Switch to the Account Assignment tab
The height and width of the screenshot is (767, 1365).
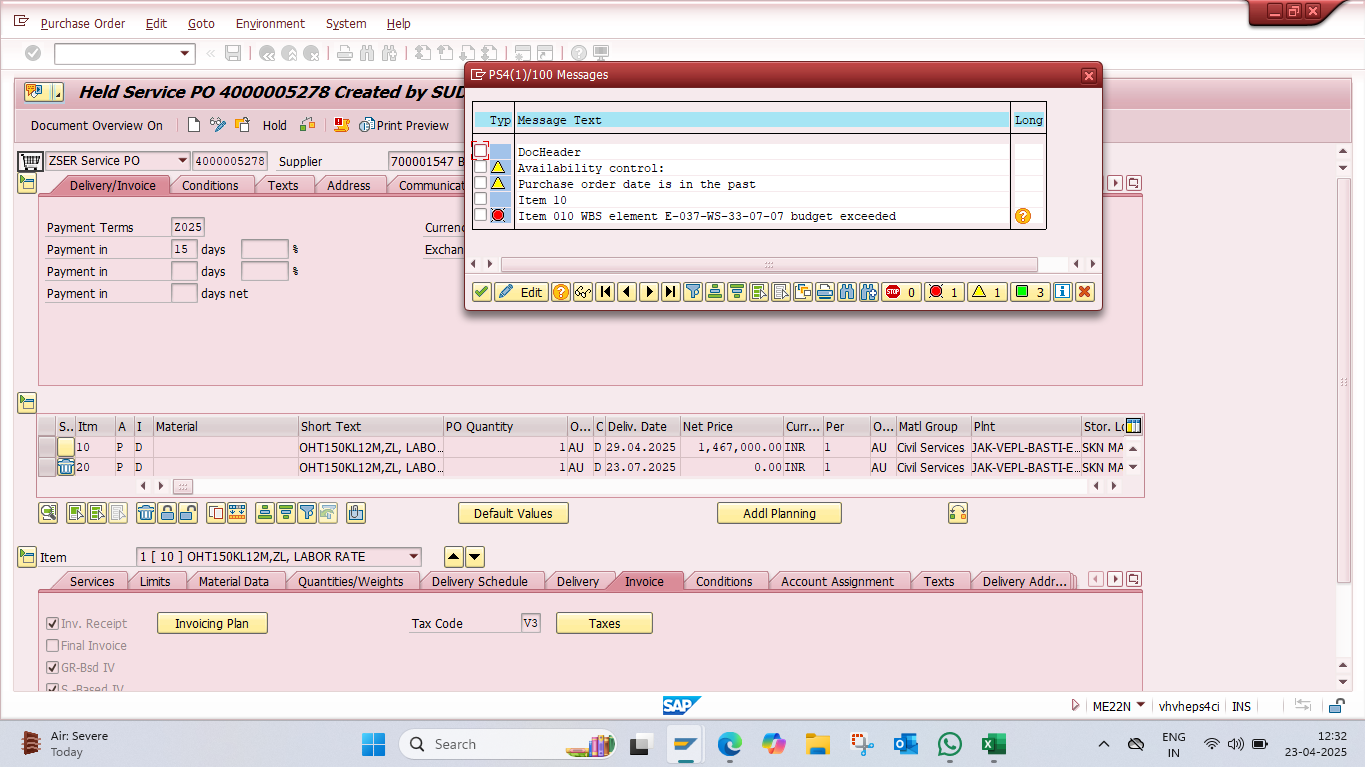coord(837,581)
